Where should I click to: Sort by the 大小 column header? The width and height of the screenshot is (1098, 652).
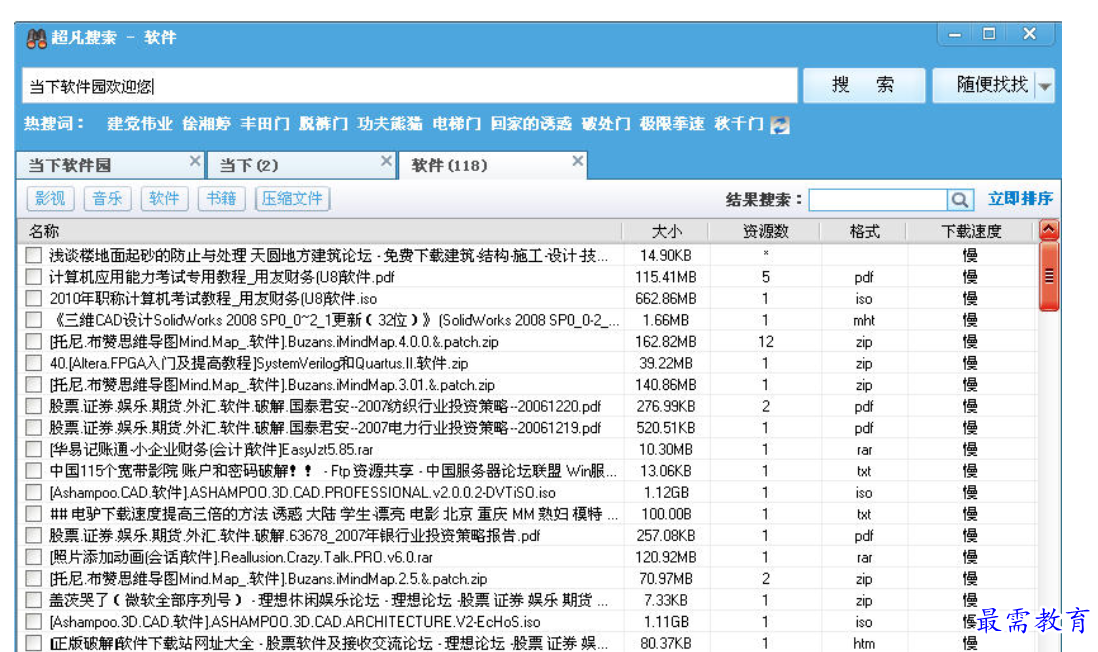[666, 231]
